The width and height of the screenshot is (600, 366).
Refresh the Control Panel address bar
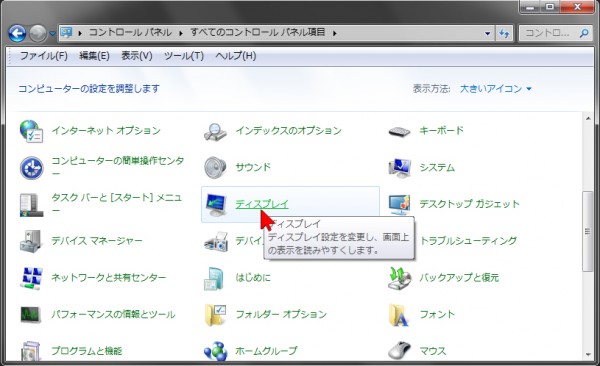pyautogui.click(x=504, y=33)
